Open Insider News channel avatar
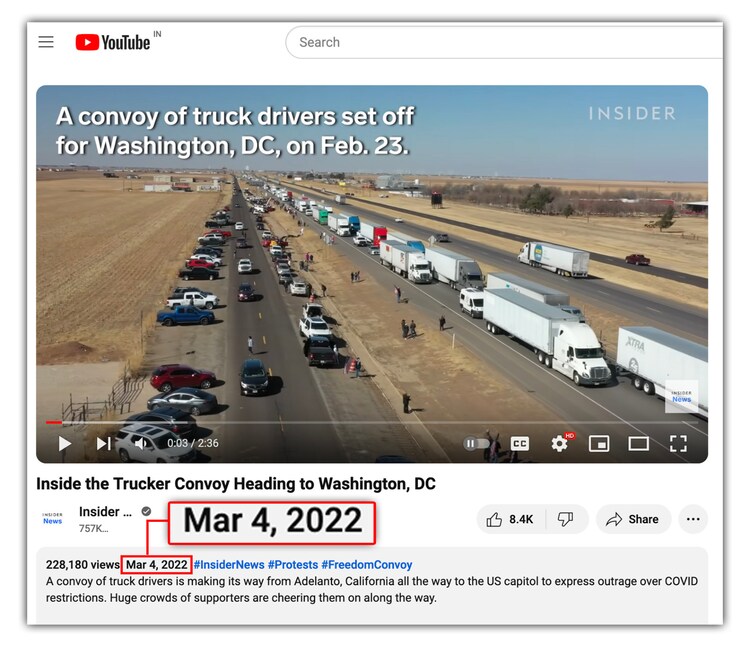Viewport: 750px width, 654px height. [x=53, y=519]
